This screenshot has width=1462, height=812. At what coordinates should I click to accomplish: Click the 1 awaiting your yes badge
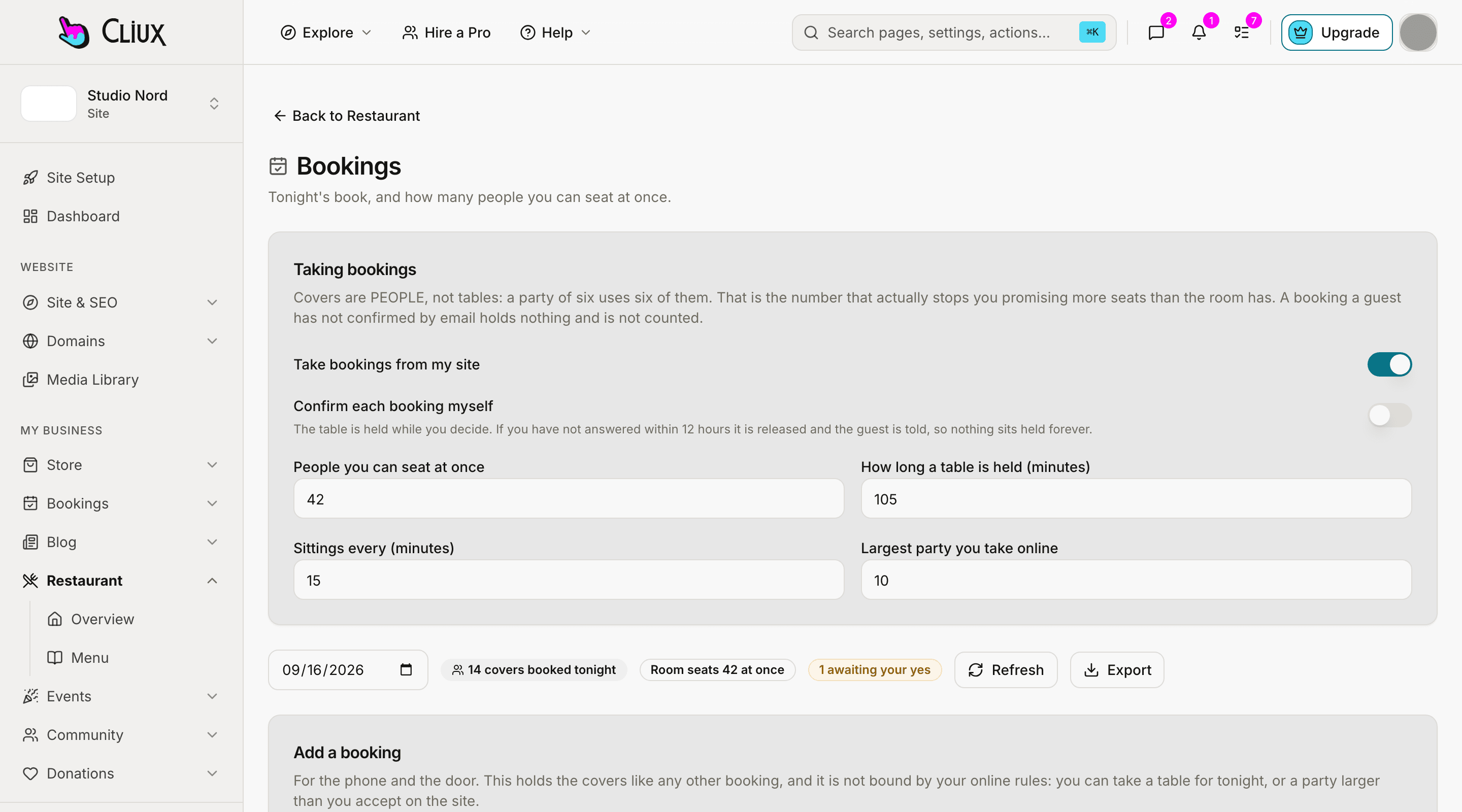click(x=875, y=670)
